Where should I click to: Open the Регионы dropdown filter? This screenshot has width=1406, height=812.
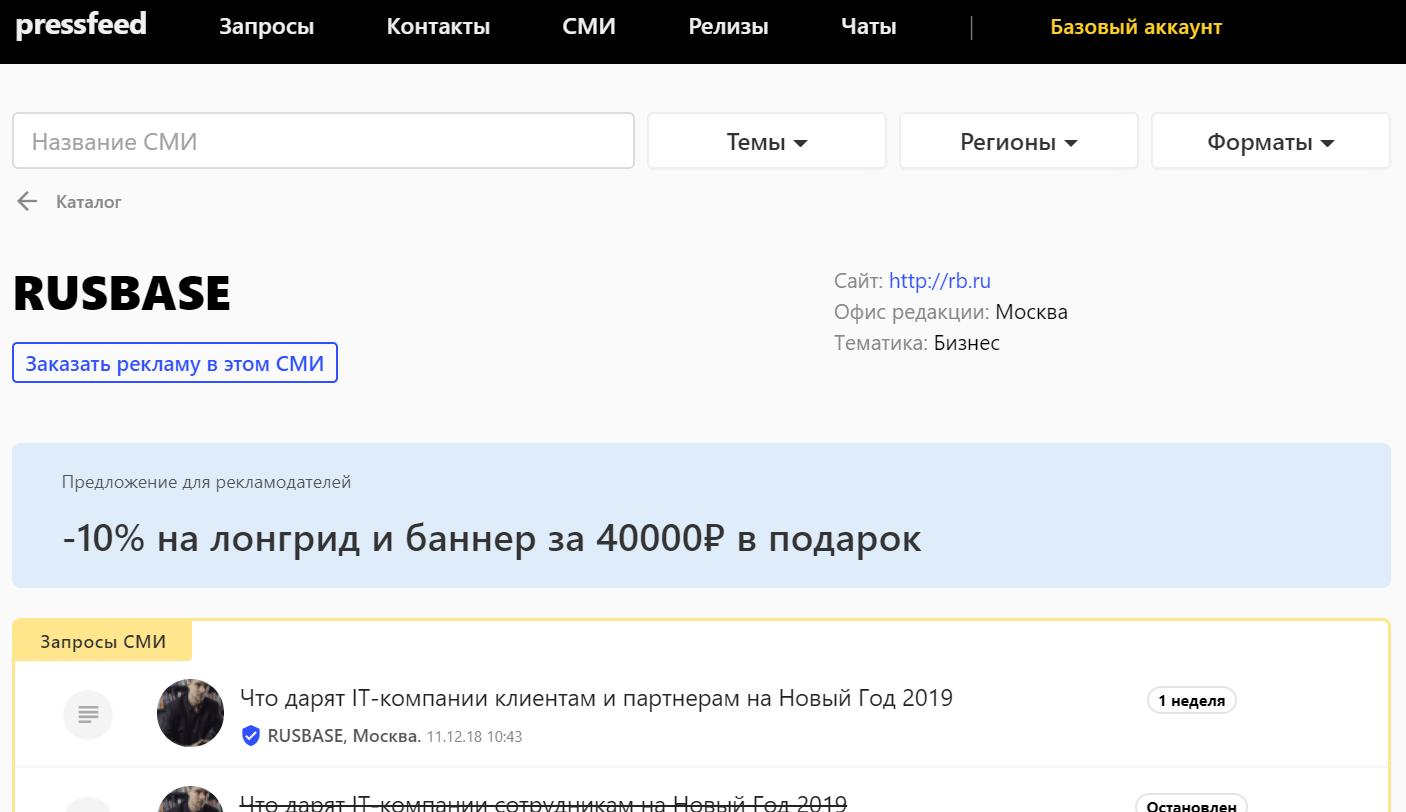[x=1018, y=142]
